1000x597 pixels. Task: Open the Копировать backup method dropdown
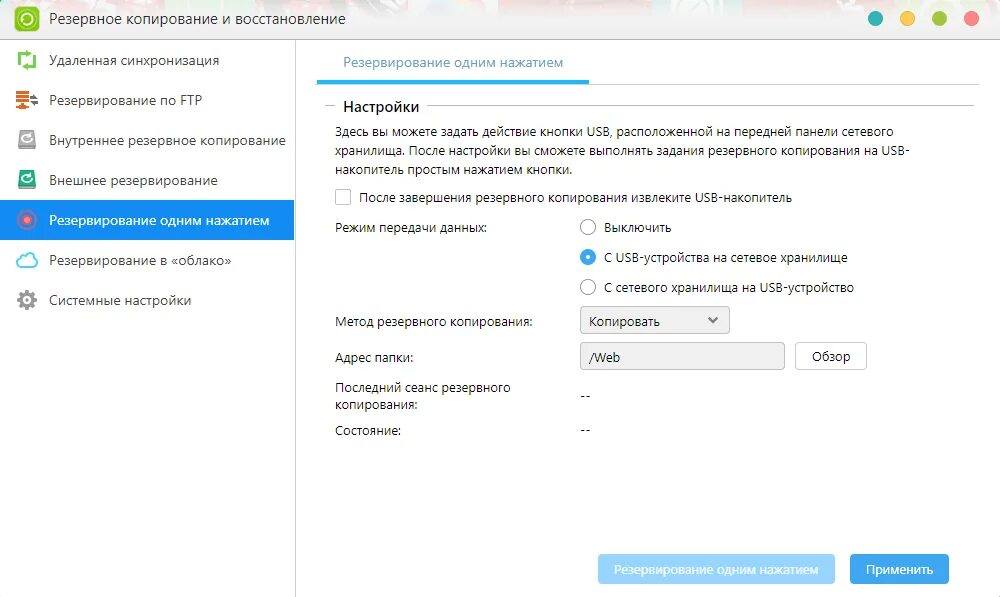coord(654,321)
